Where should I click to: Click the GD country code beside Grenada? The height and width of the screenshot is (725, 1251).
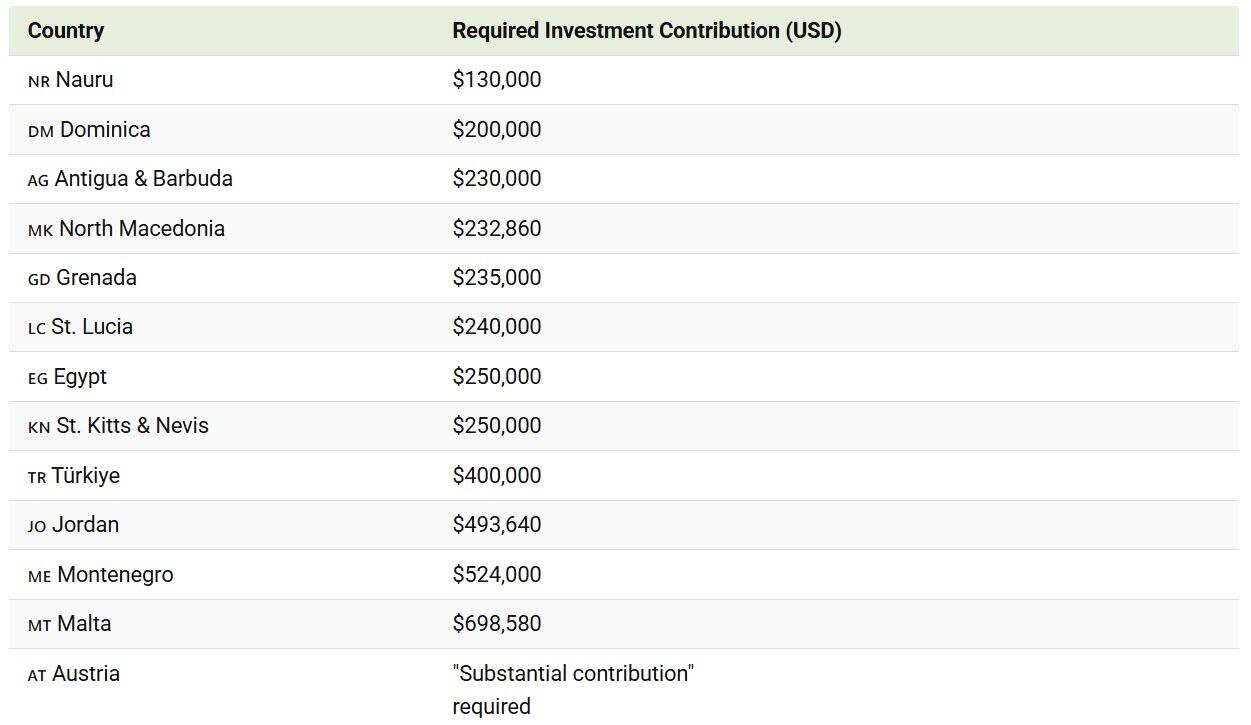point(39,280)
